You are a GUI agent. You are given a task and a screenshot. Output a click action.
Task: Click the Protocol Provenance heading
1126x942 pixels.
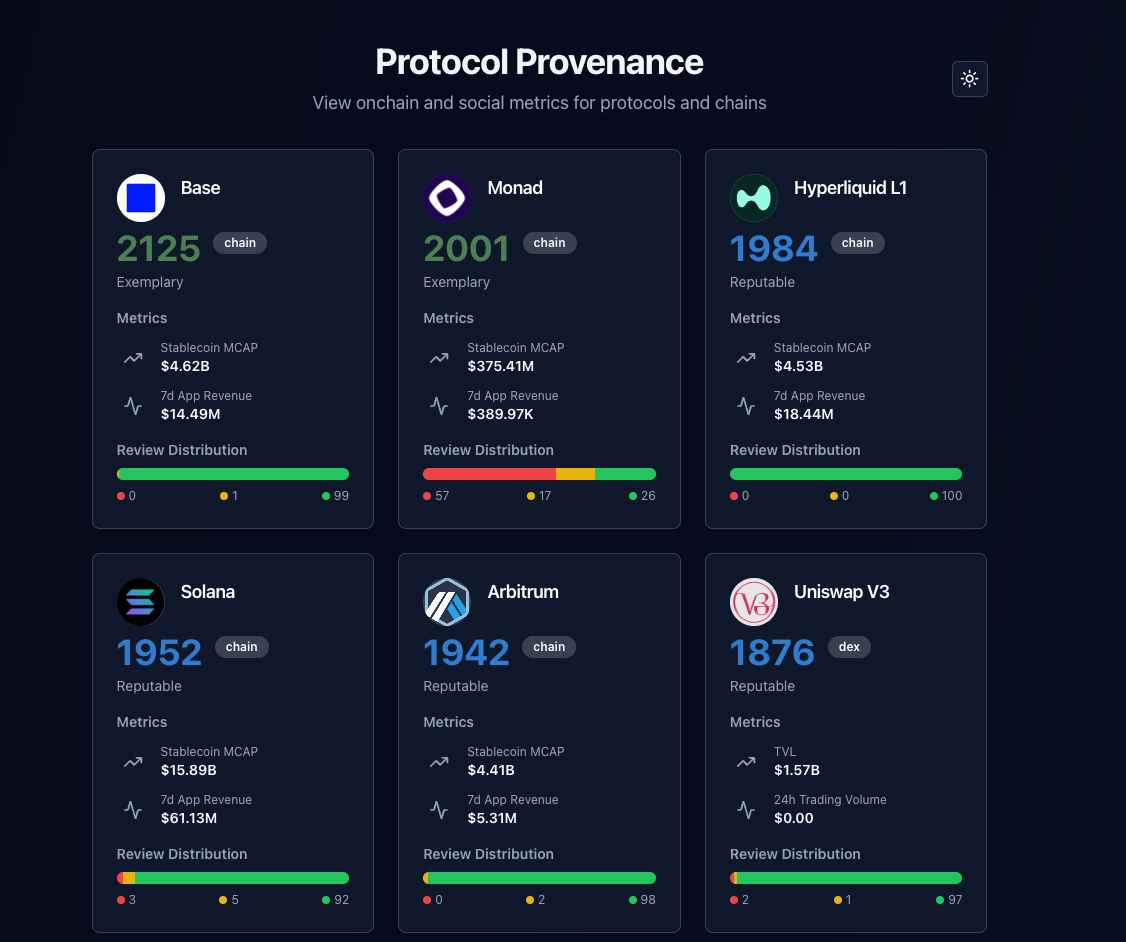(539, 62)
